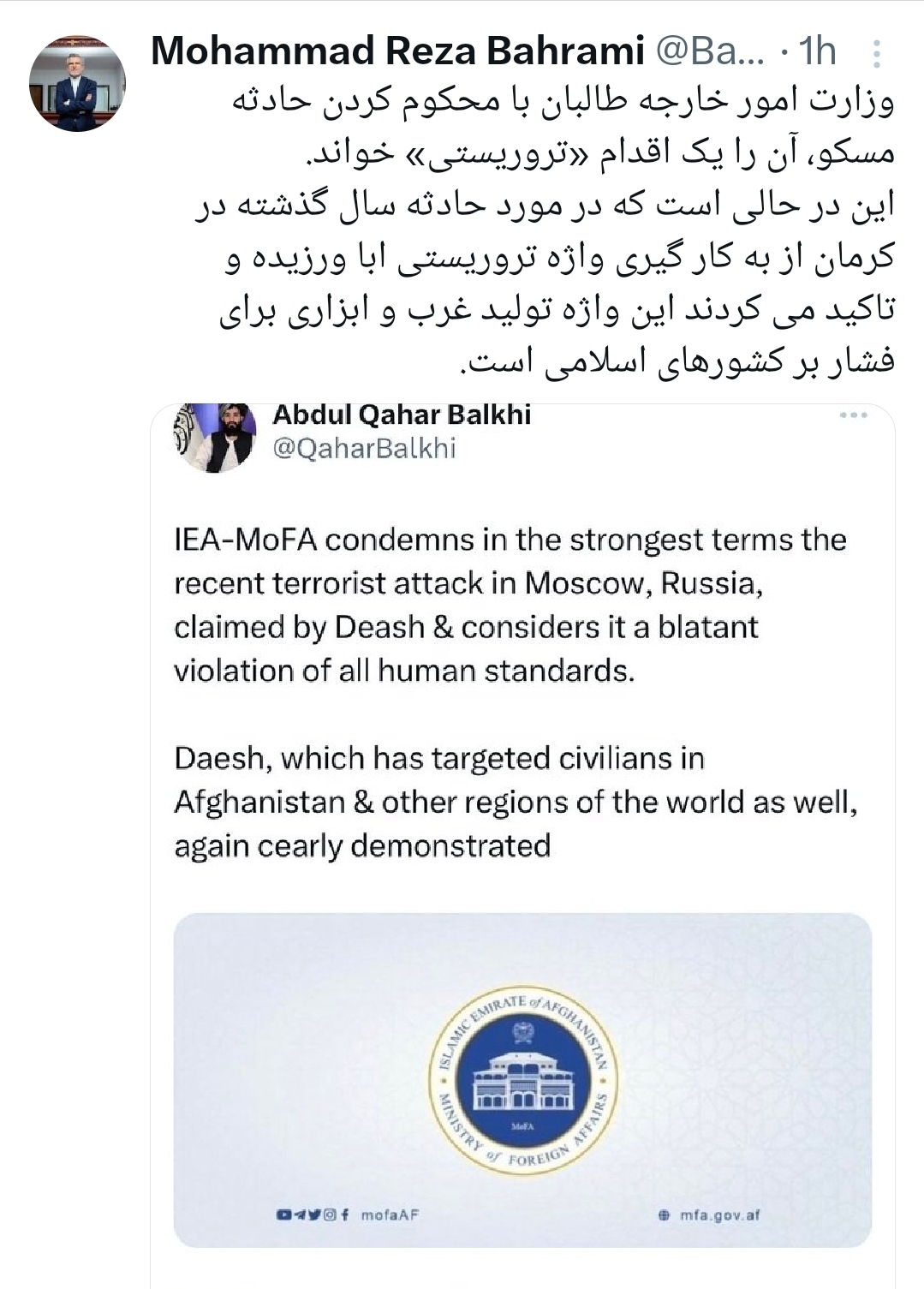Open Mohammad Reza Bahrami's profile picture
The width and height of the screenshot is (924, 1289).
click(77, 84)
